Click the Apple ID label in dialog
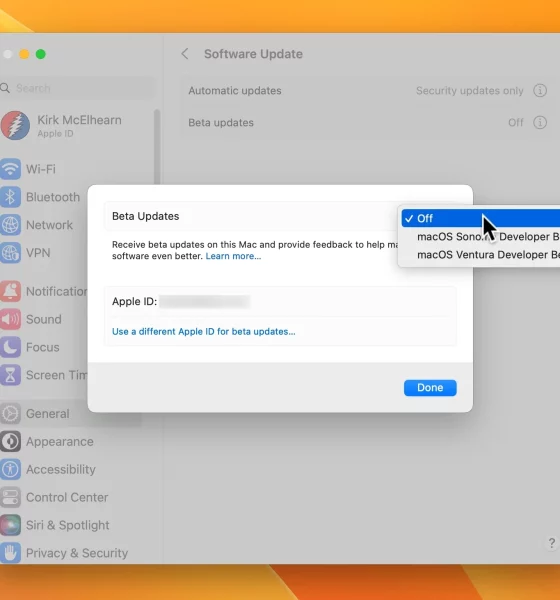The height and width of the screenshot is (600, 560). pos(134,302)
